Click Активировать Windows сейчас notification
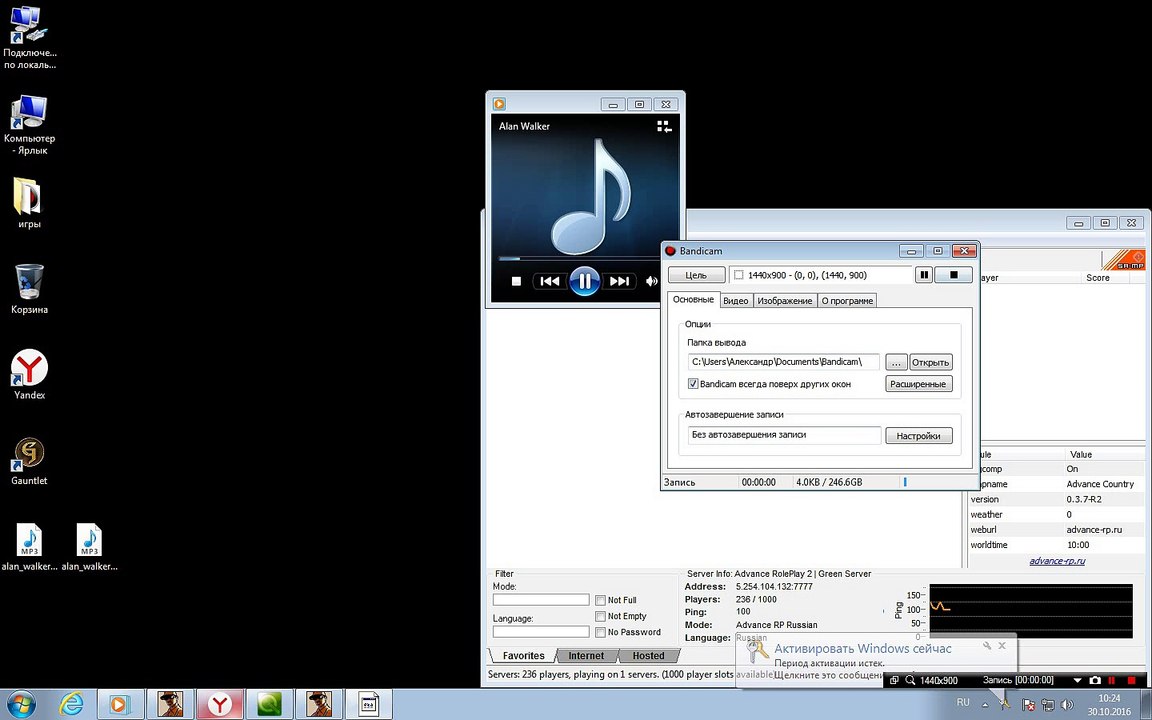This screenshot has width=1152, height=720. [863, 649]
